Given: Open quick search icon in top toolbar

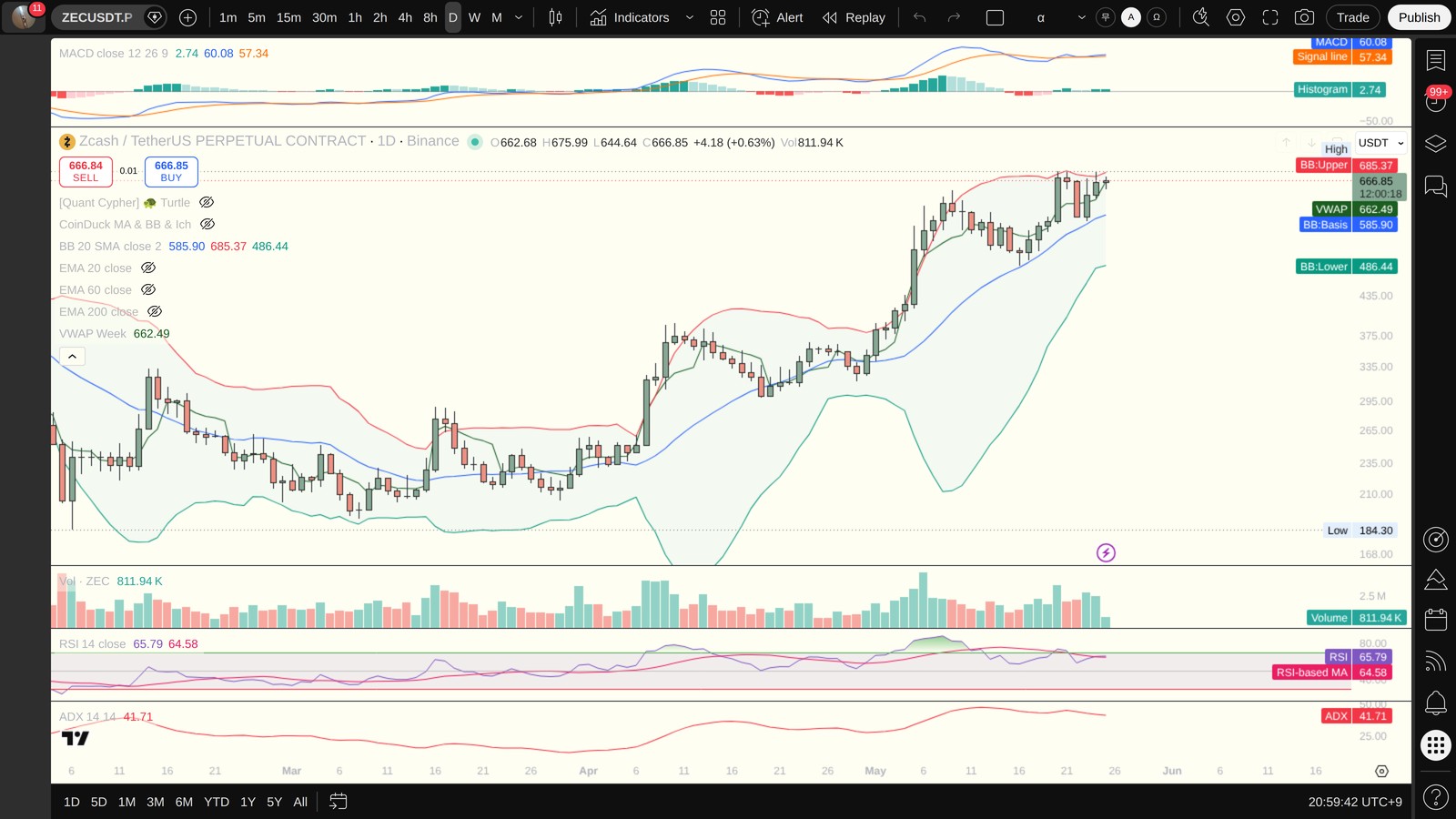Looking at the screenshot, I should (1201, 17).
